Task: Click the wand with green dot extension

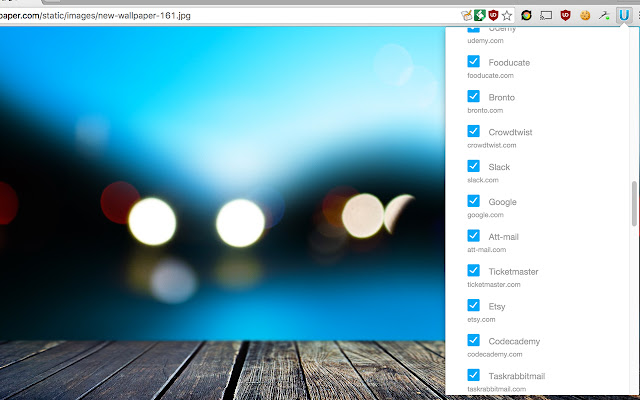Action: [x=604, y=16]
